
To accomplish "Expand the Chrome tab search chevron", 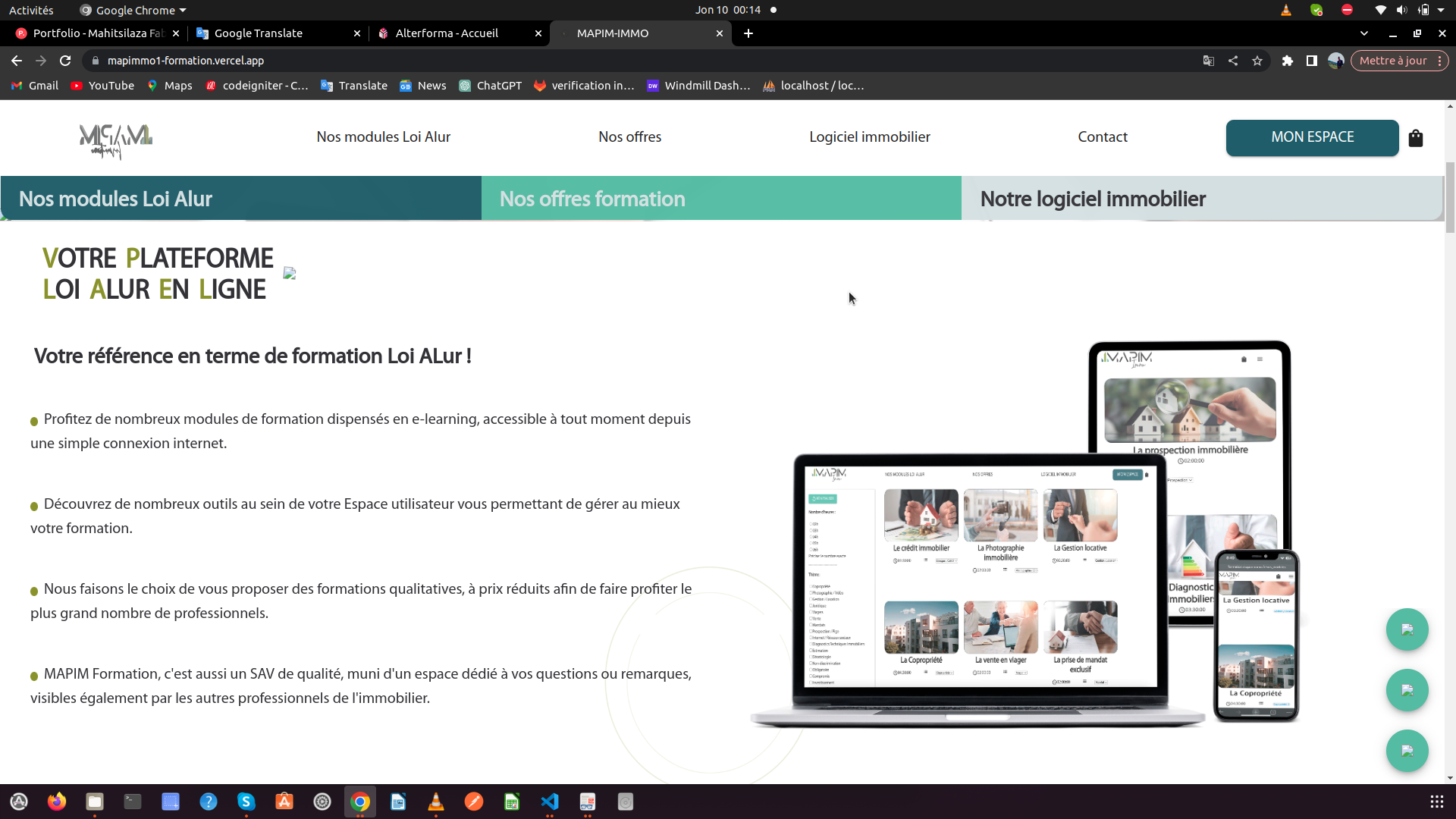I will click(1364, 33).
